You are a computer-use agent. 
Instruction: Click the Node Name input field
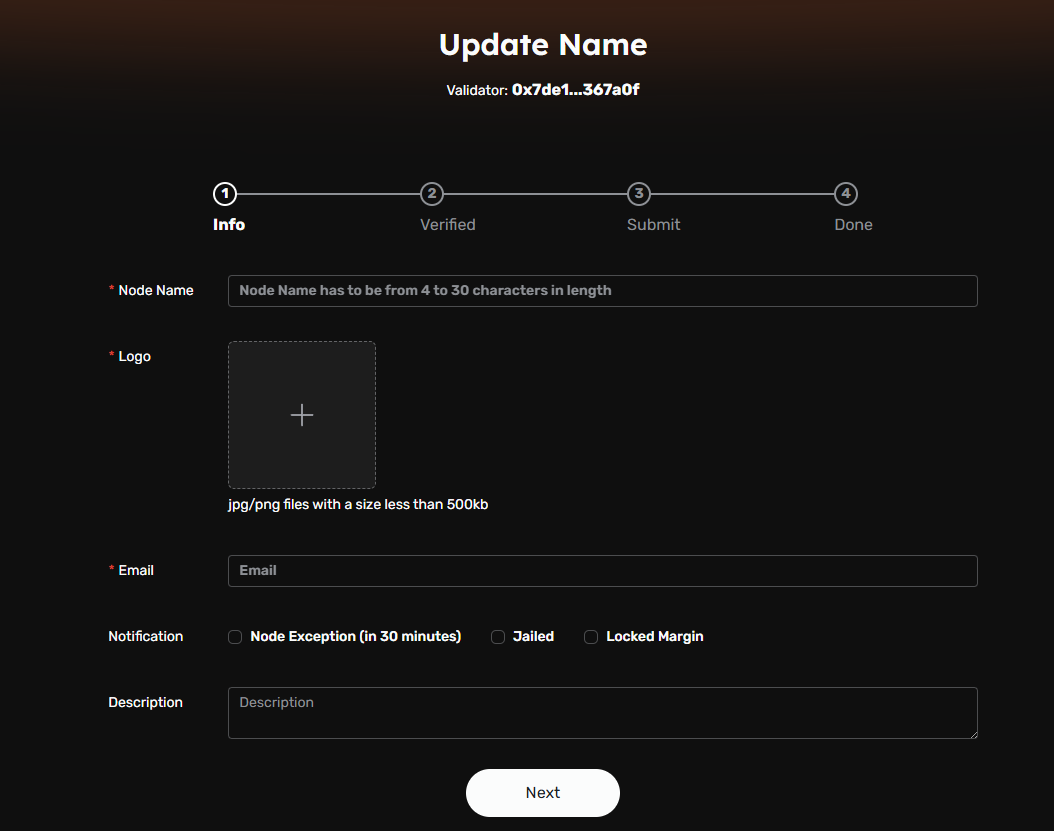pyautogui.click(x=602, y=290)
